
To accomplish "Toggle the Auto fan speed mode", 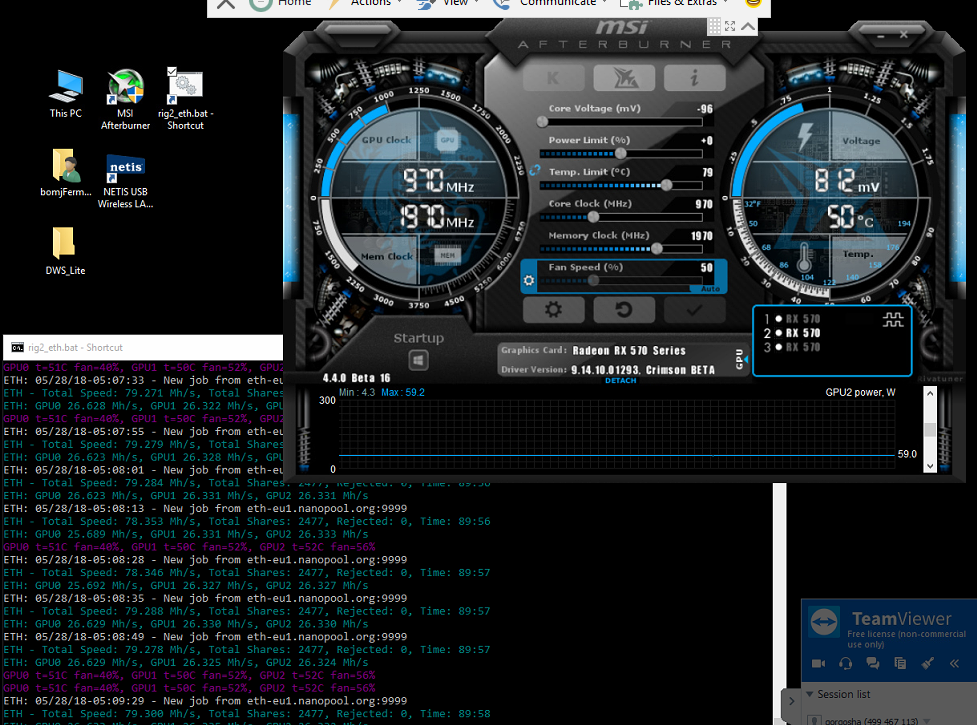I will [x=710, y=289].
